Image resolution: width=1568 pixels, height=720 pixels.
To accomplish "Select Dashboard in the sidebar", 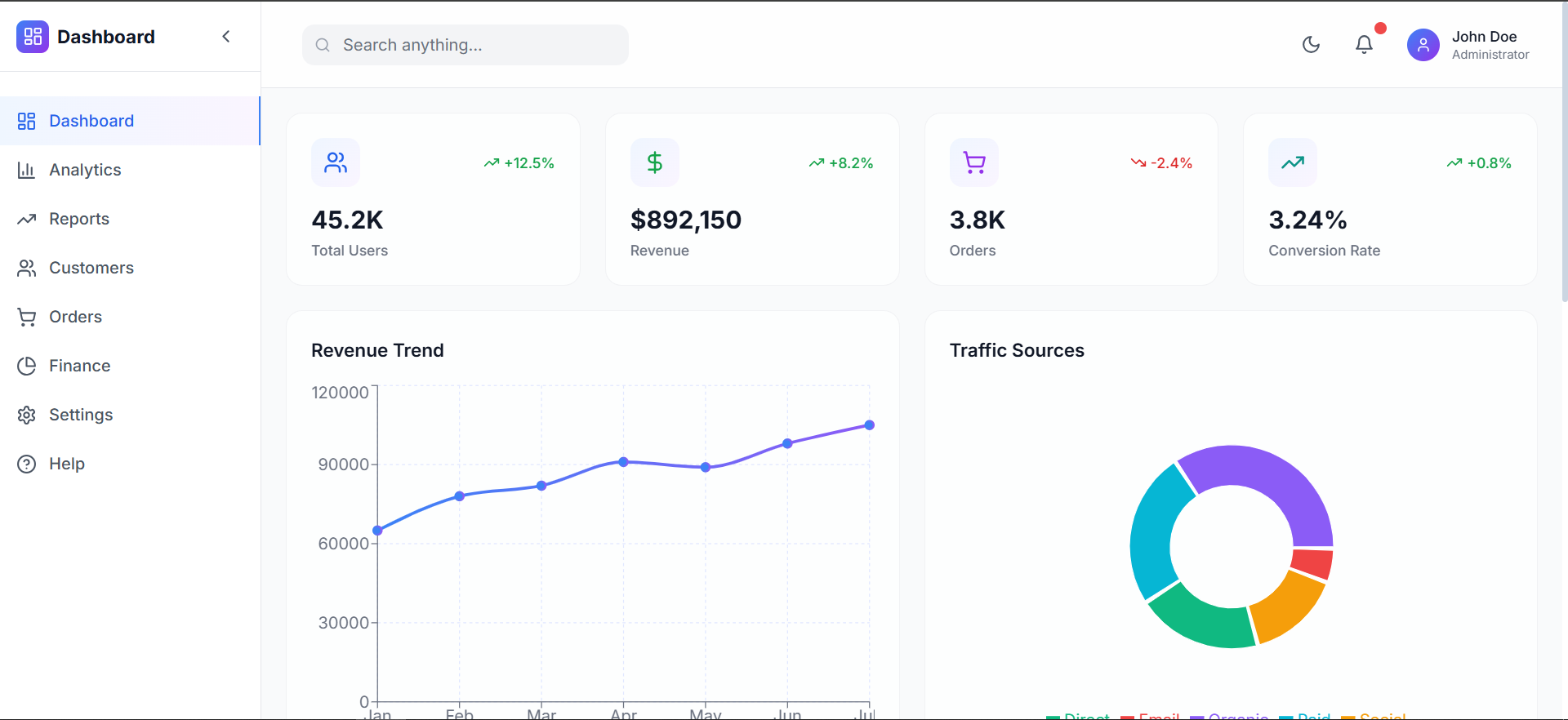I will tap(130, 121).
